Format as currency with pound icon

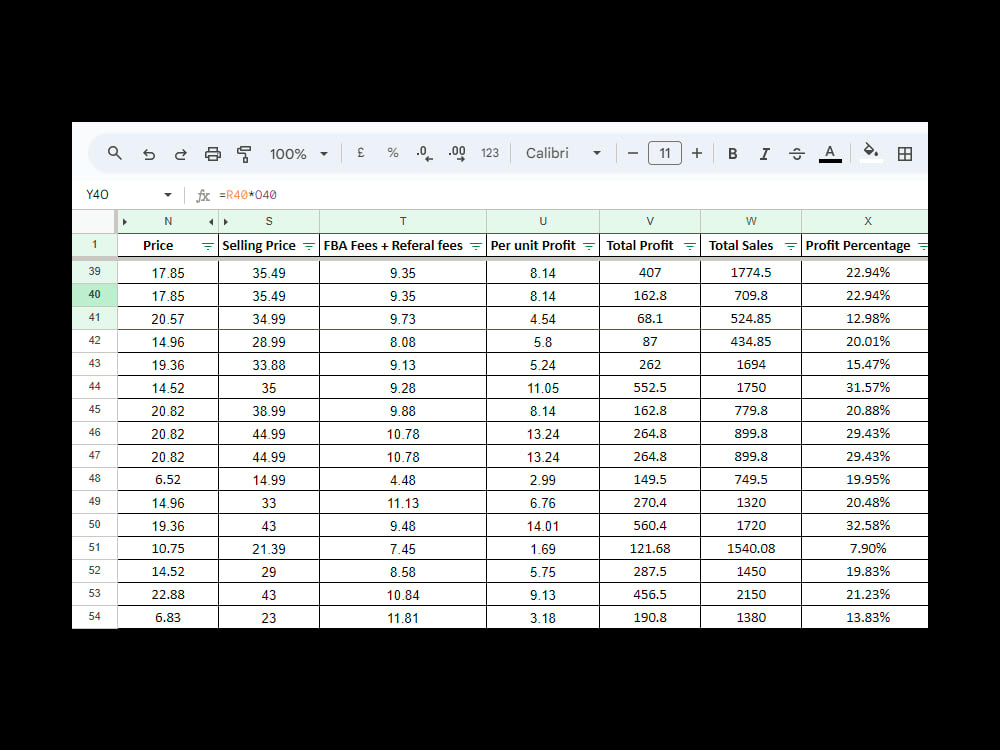[360, 153]
